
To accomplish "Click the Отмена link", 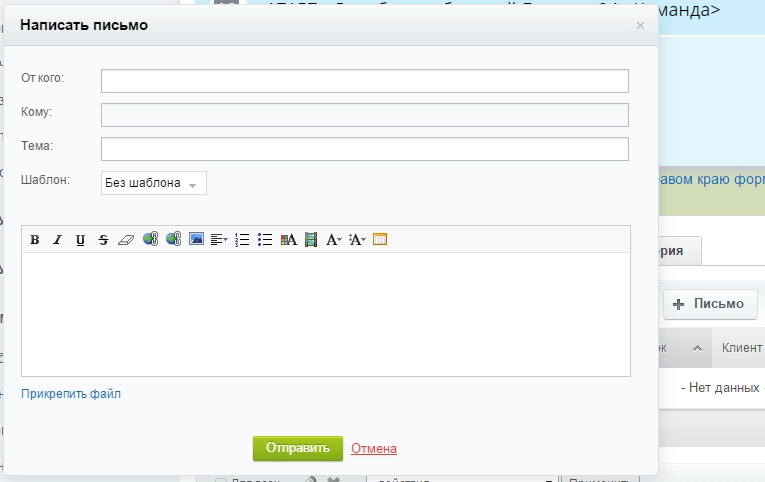I will tap(374, 449).
